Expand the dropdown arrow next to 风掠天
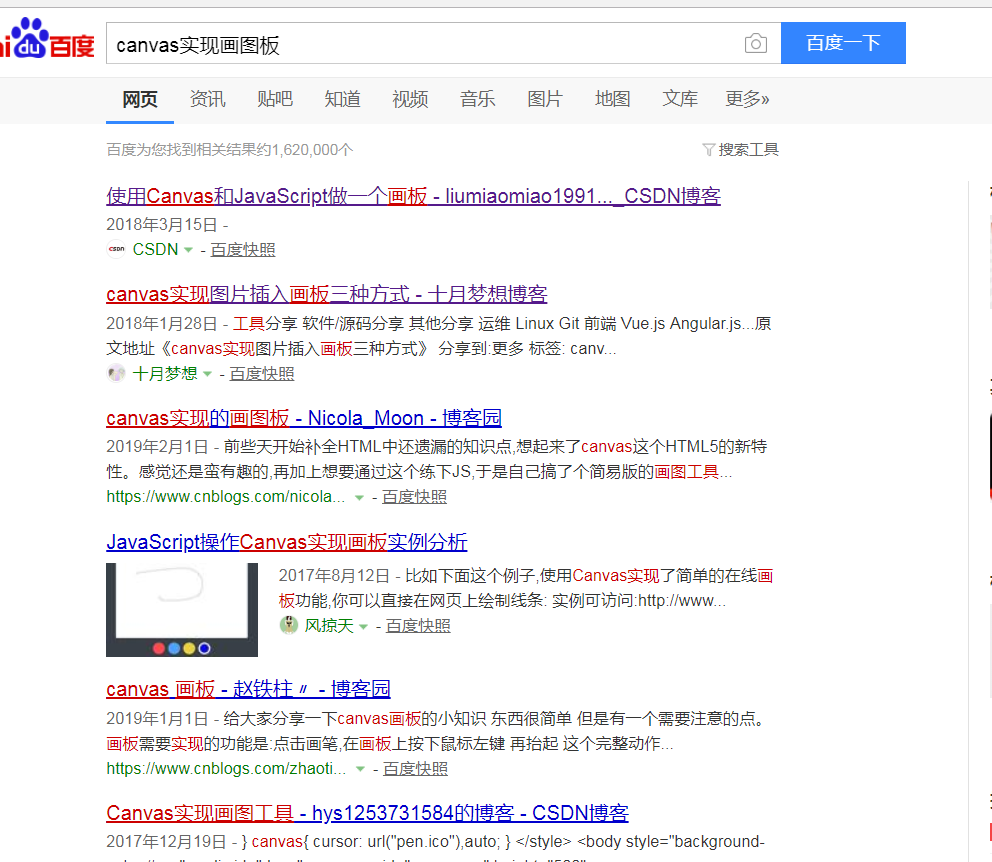Viewport: 992px width, 862px height. click(363, 626)
